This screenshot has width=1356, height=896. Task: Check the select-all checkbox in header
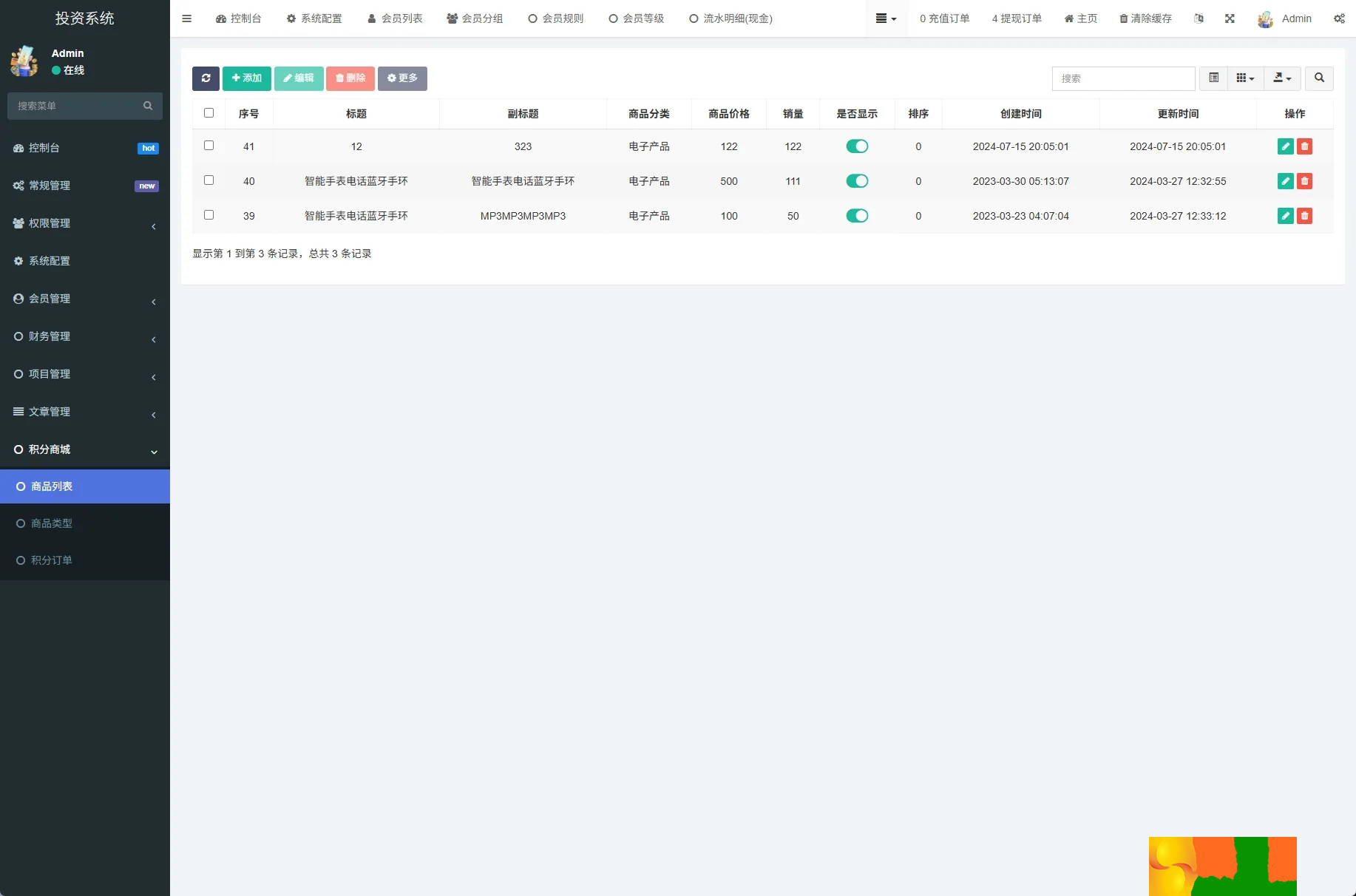click(209, 113)
